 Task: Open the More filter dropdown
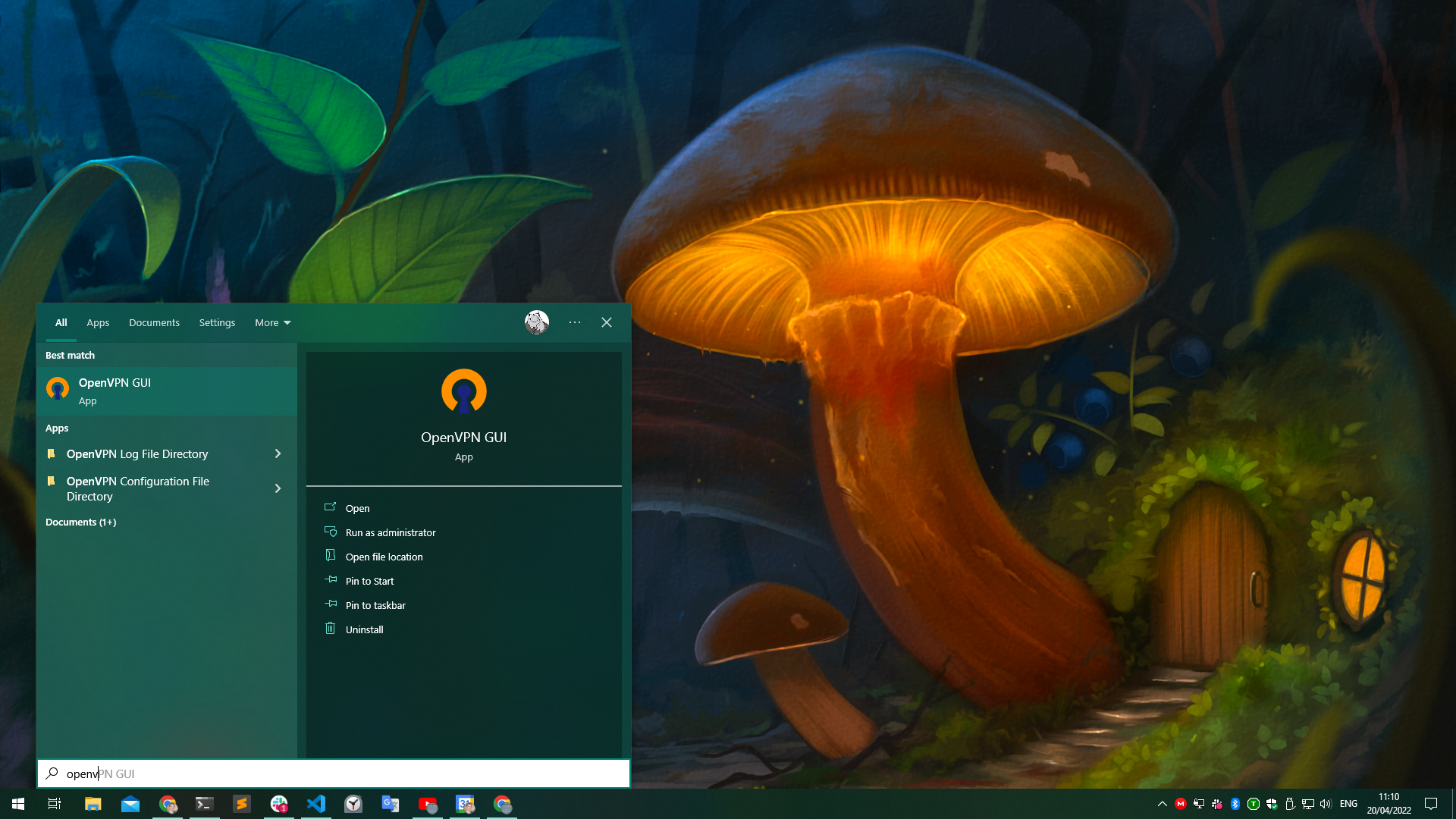272,322
